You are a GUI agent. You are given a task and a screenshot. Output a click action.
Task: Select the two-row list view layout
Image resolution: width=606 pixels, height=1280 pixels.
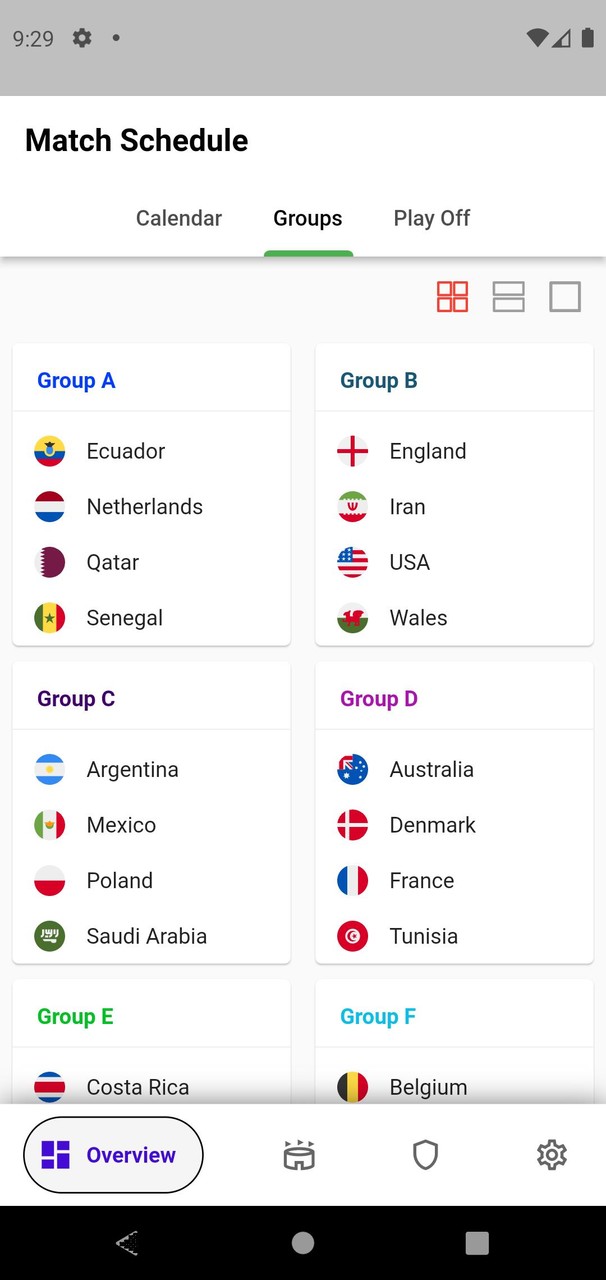508,296
